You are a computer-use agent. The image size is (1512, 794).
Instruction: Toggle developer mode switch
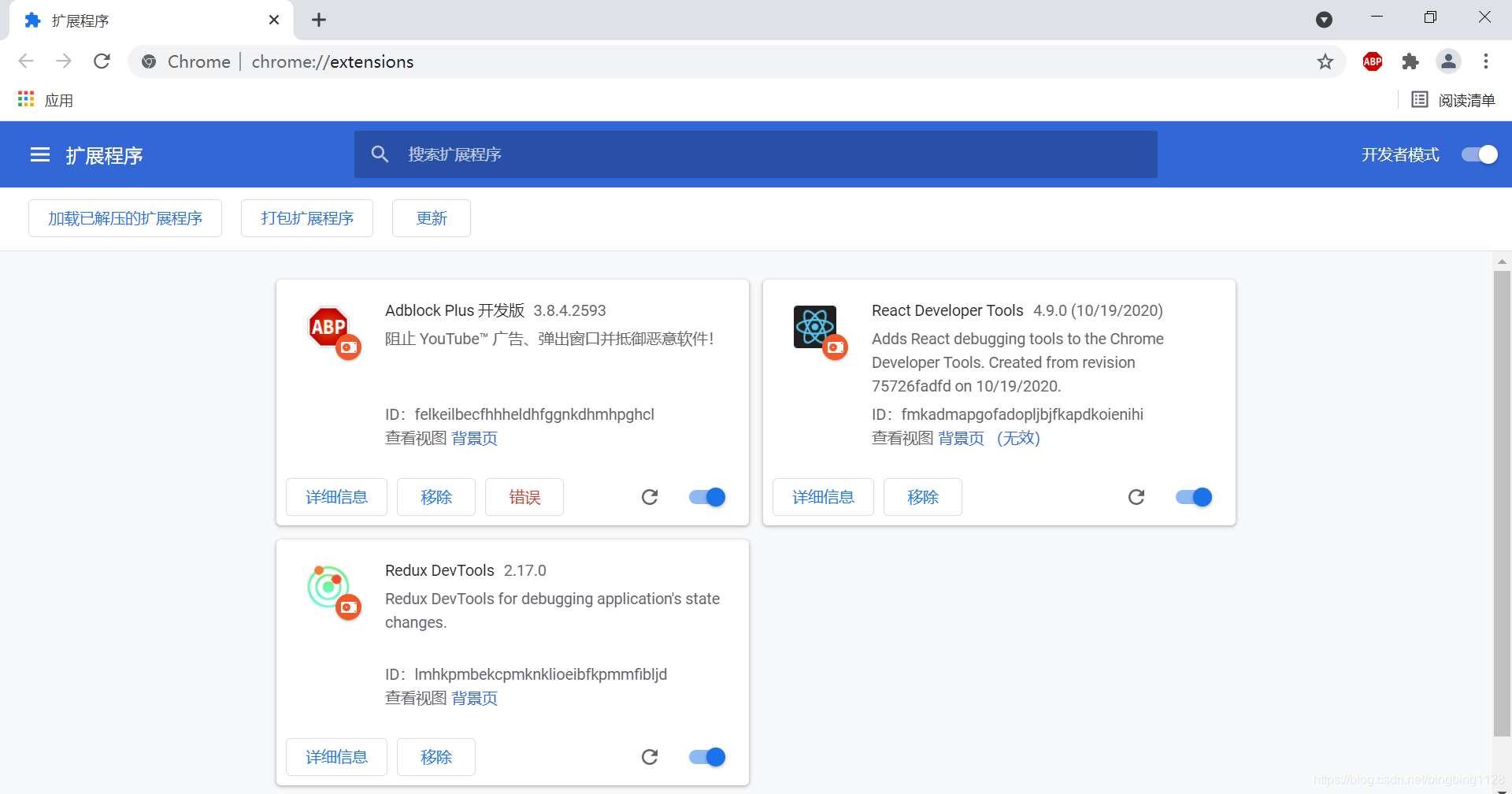(1480, 154)
